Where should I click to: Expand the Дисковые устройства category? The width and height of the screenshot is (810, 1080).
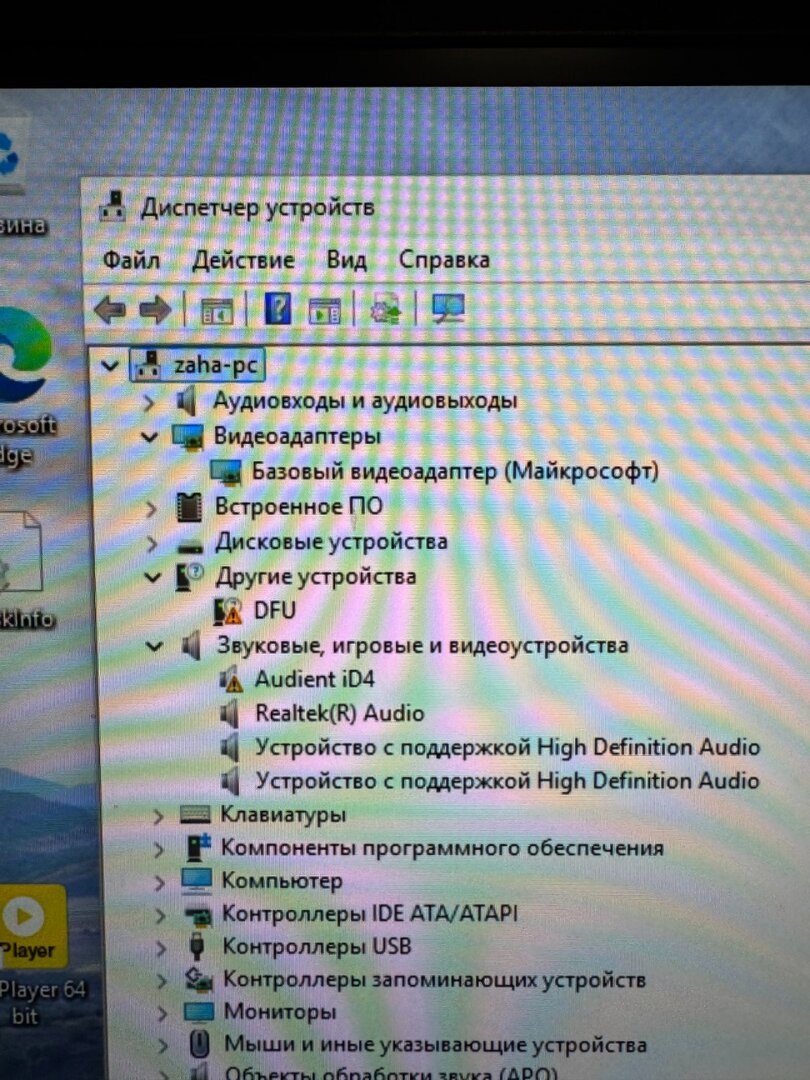click(151, 543)
